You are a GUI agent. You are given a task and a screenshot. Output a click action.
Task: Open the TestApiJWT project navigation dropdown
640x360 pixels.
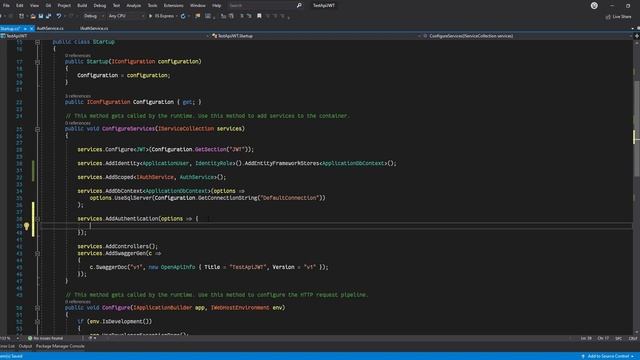(105, 36)
